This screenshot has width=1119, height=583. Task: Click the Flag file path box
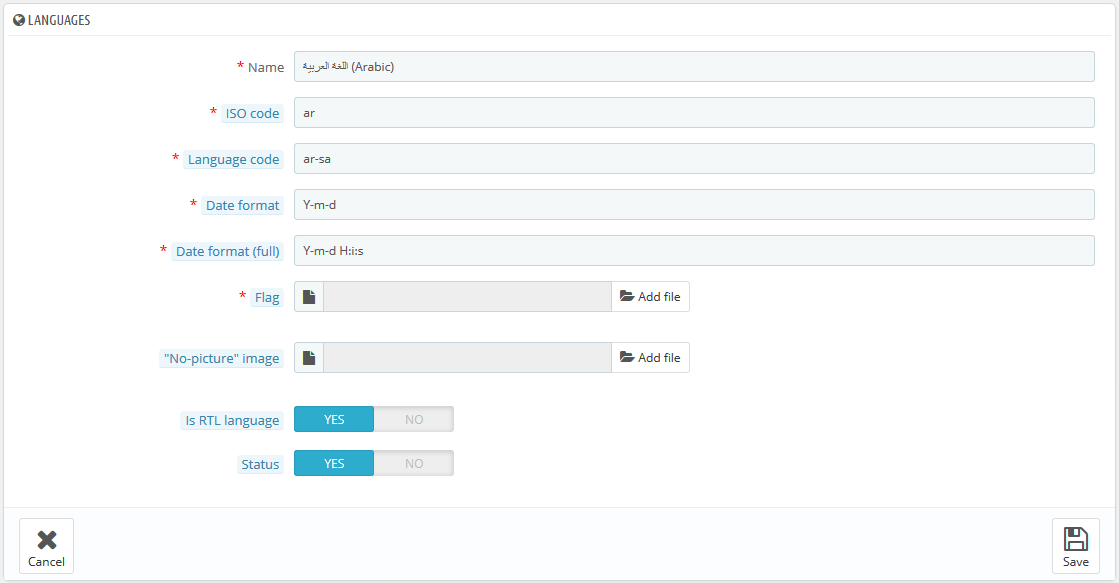(467, 297)
